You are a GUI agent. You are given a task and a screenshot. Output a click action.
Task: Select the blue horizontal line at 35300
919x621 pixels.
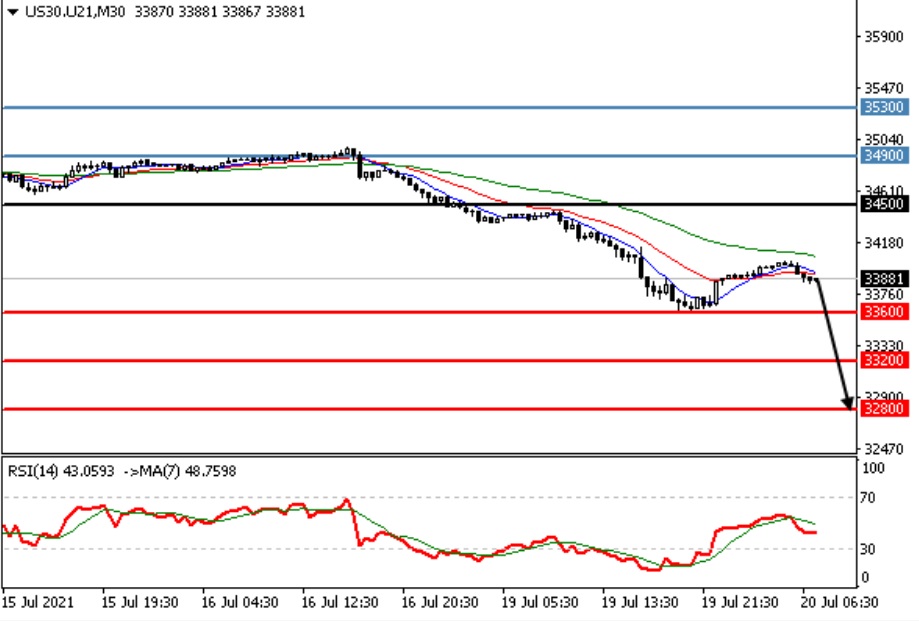point(430,107)
